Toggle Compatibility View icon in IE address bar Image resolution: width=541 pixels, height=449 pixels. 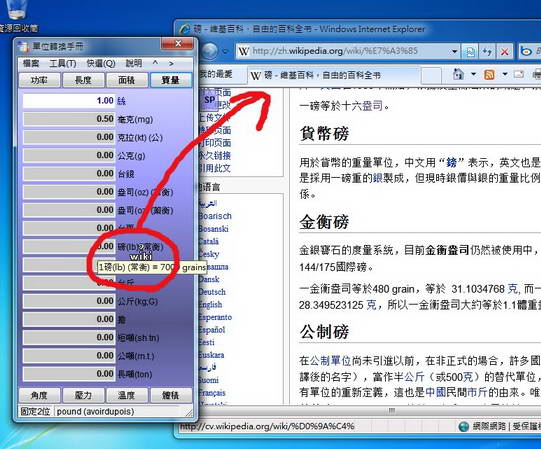click(x=470, y=52)
